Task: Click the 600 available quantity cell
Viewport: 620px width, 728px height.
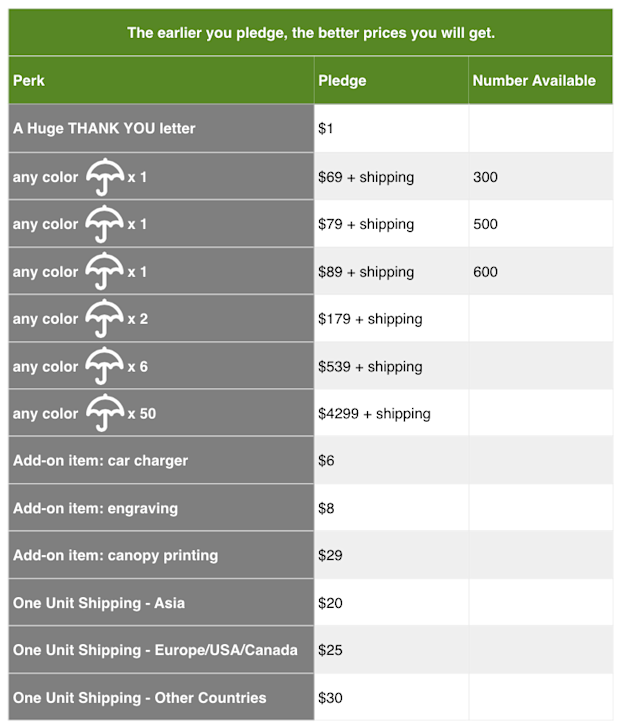Action: coord(485,272)
